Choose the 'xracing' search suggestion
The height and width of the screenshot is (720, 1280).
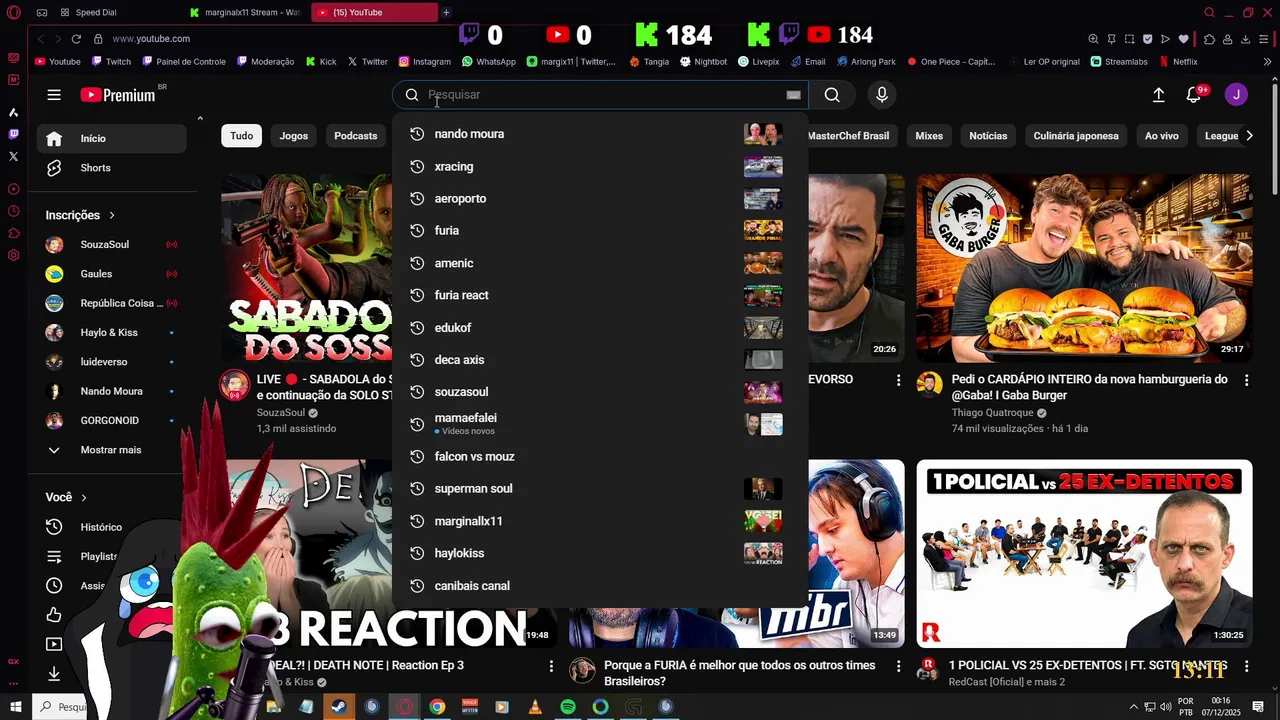point(600,167)
